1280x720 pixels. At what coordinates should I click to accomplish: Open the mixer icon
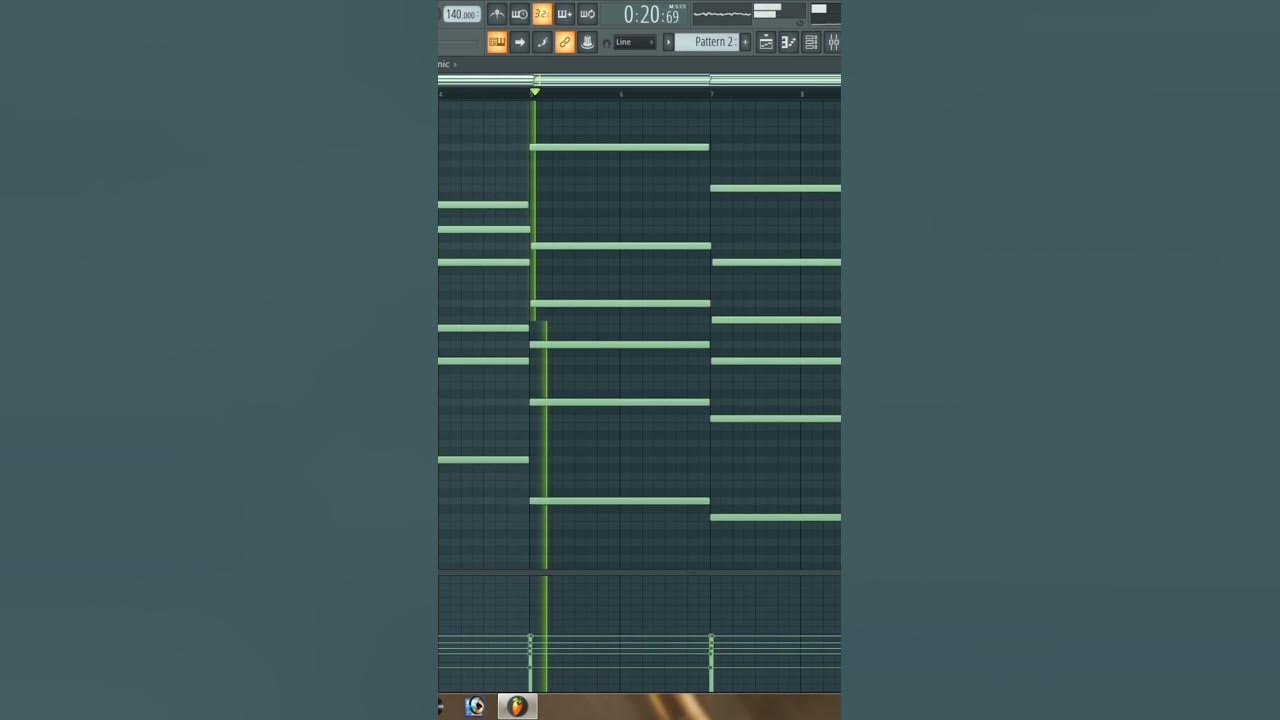coord(833,42)
